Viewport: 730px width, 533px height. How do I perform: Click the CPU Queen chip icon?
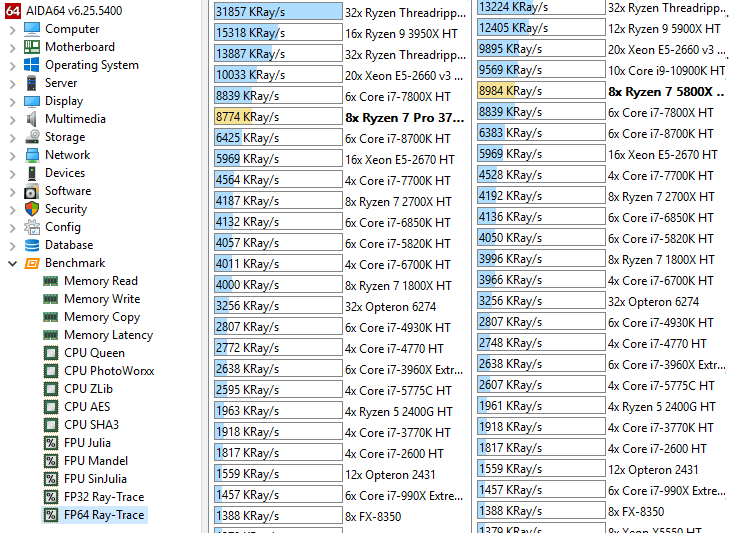(x=51, y=353)
